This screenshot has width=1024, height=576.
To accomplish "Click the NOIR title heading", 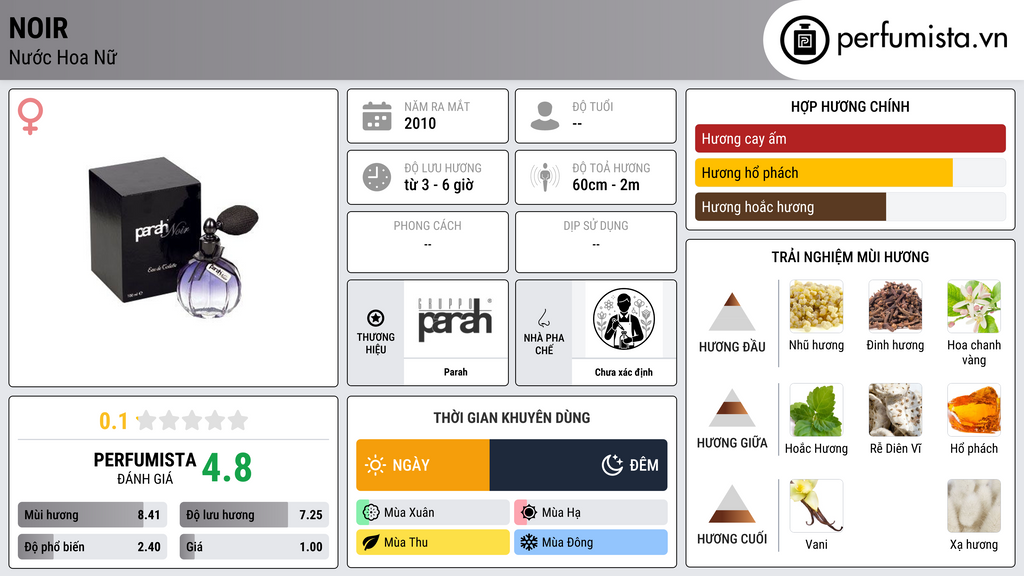I will pos(39,28).
